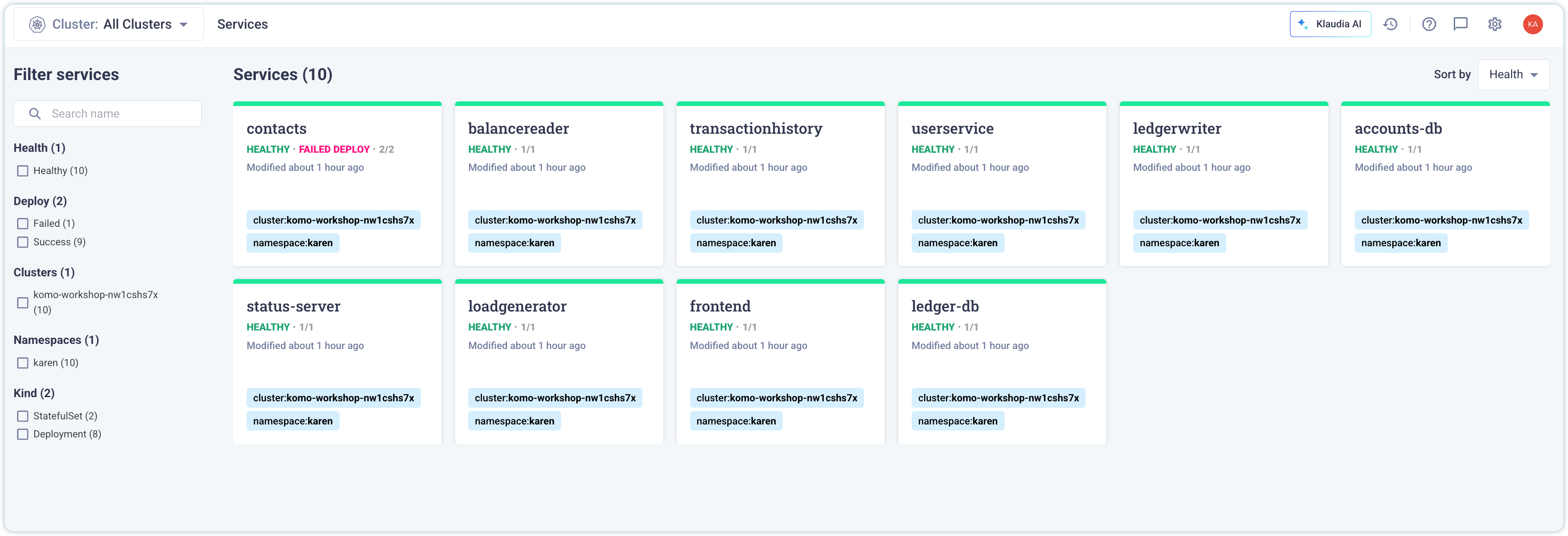The height and width of the screenshot is (536, 1568).
Task: Check the komo-workshop-nw1cshs7x cluster filter
Action: (23, 303)
